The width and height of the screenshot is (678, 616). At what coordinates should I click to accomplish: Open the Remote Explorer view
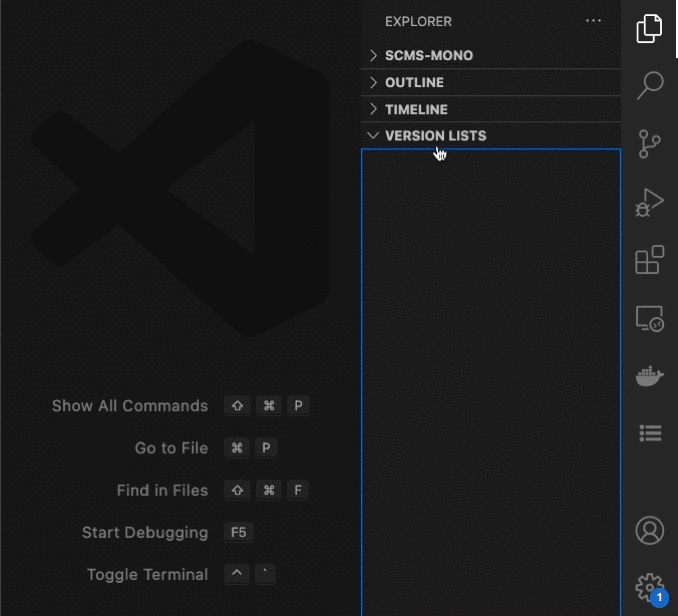650,319
